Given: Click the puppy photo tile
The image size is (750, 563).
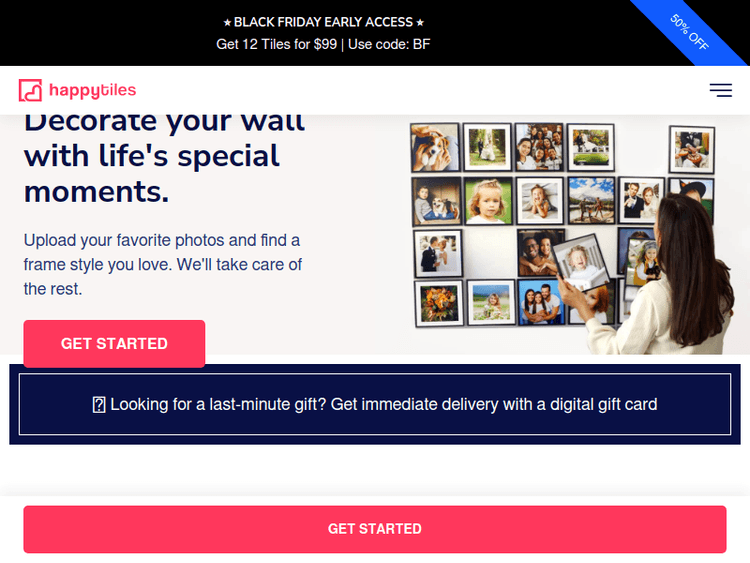Looking at the screenshot, I should click(x=435, y=147).
